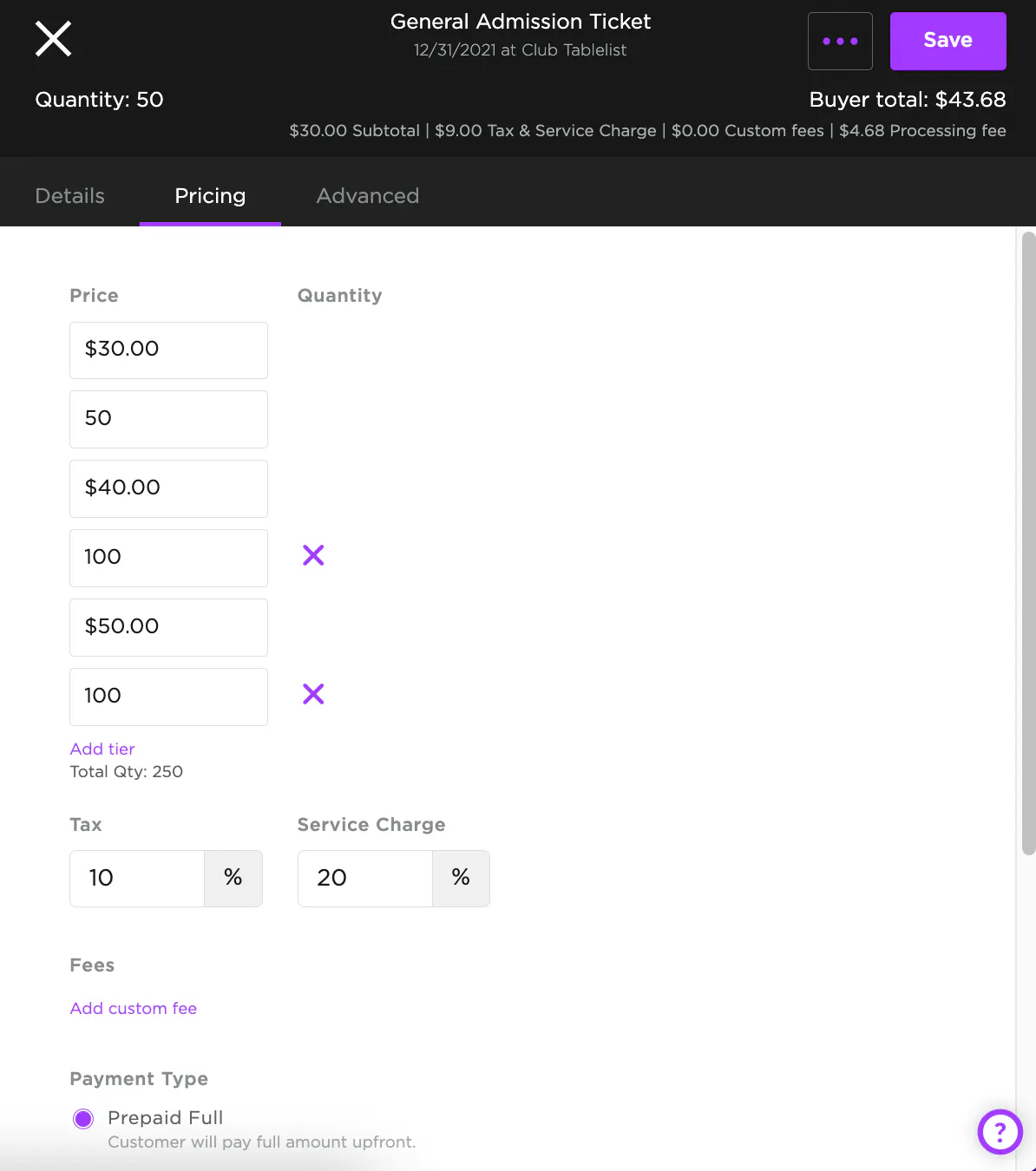Close the ticket editor with the X icon
This screenshot has height=1171, width=1036.
(x=53, y=39)
